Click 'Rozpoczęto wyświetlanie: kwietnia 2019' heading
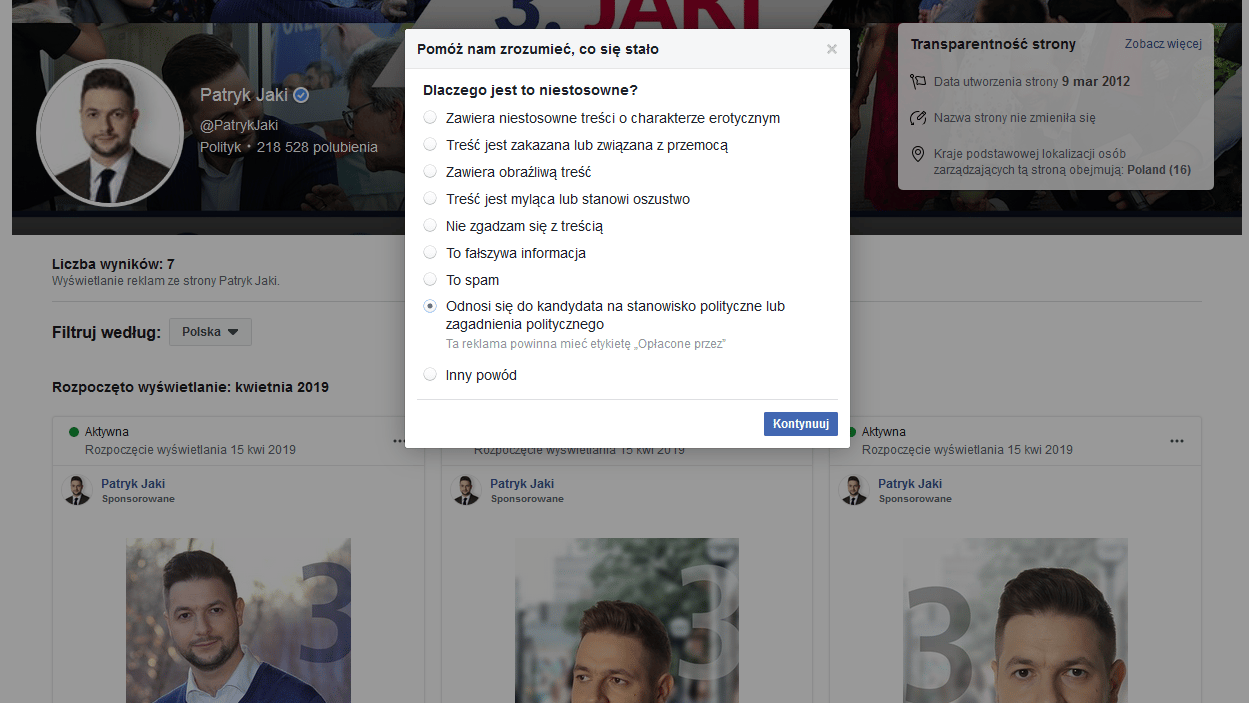Screen dimensions: 1249x703 point(190,387)
